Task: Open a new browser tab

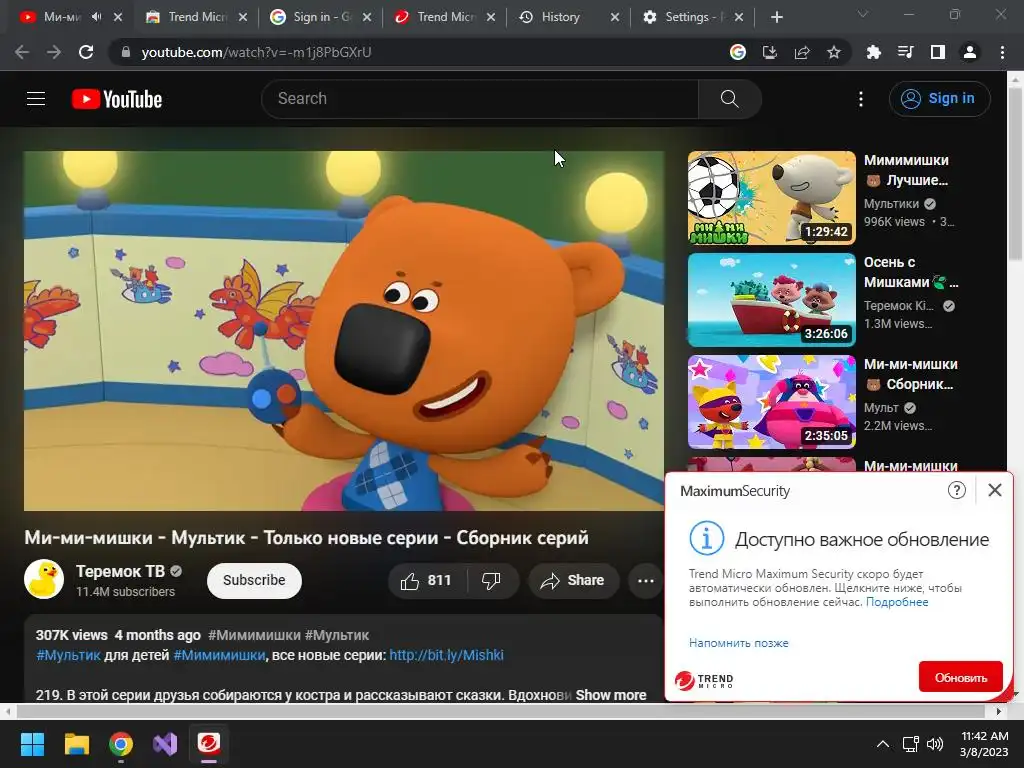Action: coord(776,17)
